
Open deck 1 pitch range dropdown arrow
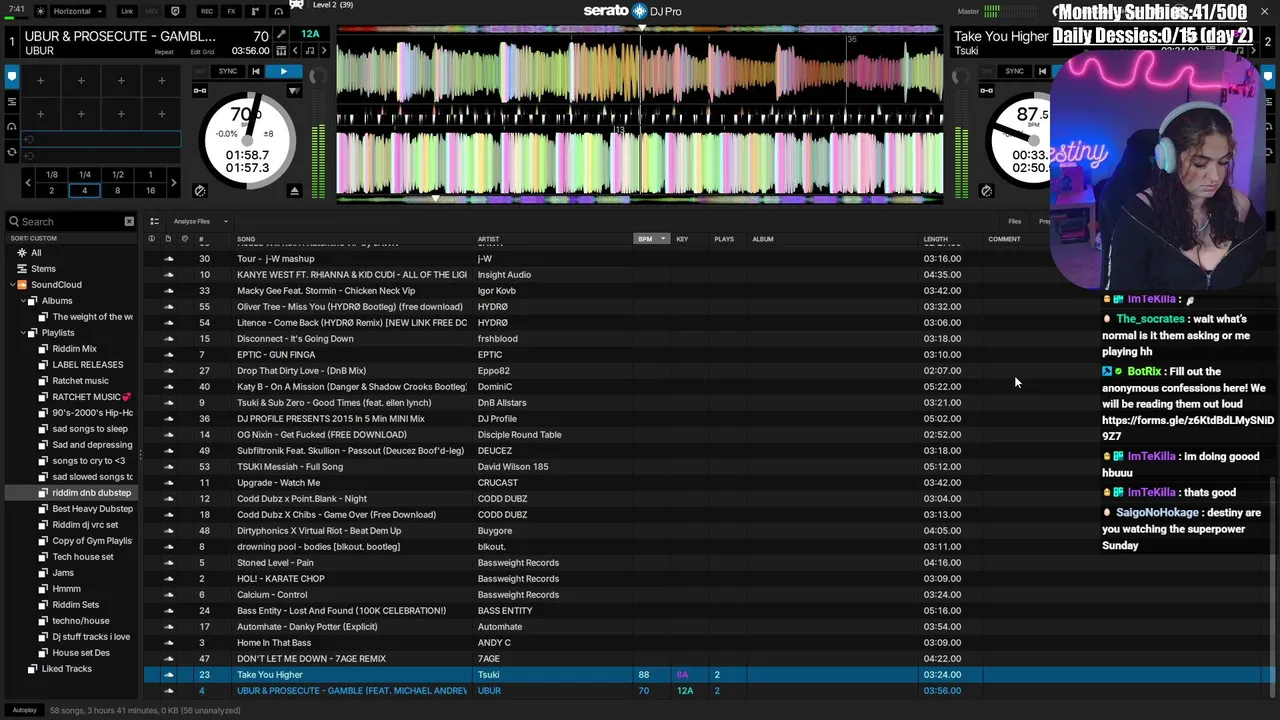[294, 91]
